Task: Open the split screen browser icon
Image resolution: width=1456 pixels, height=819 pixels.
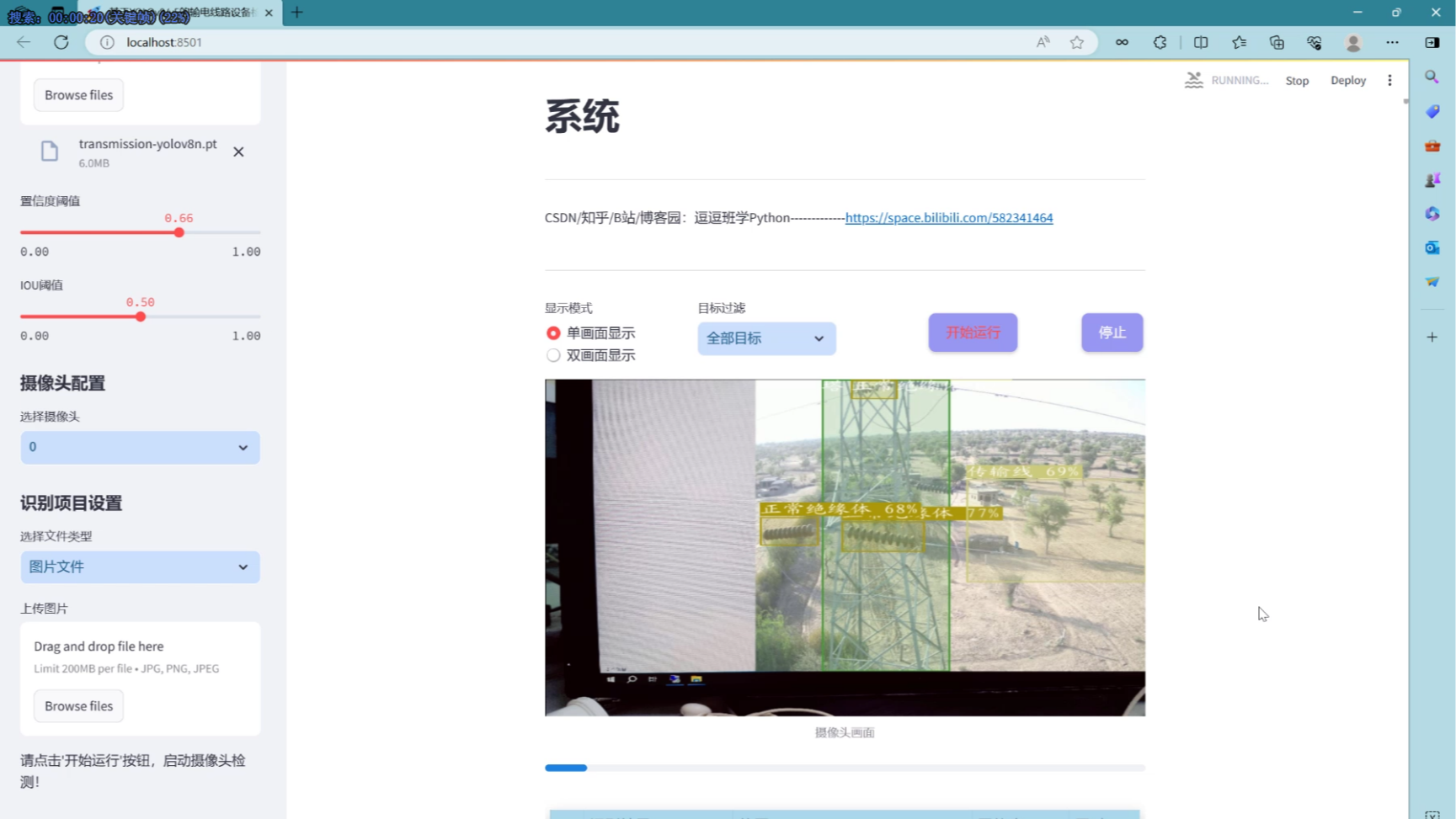Action: tap(1201, 42)
